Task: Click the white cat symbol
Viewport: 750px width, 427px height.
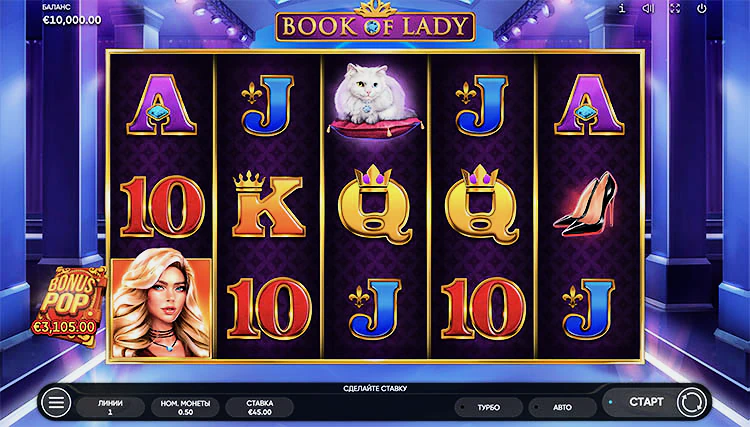Action: point(375,99)
